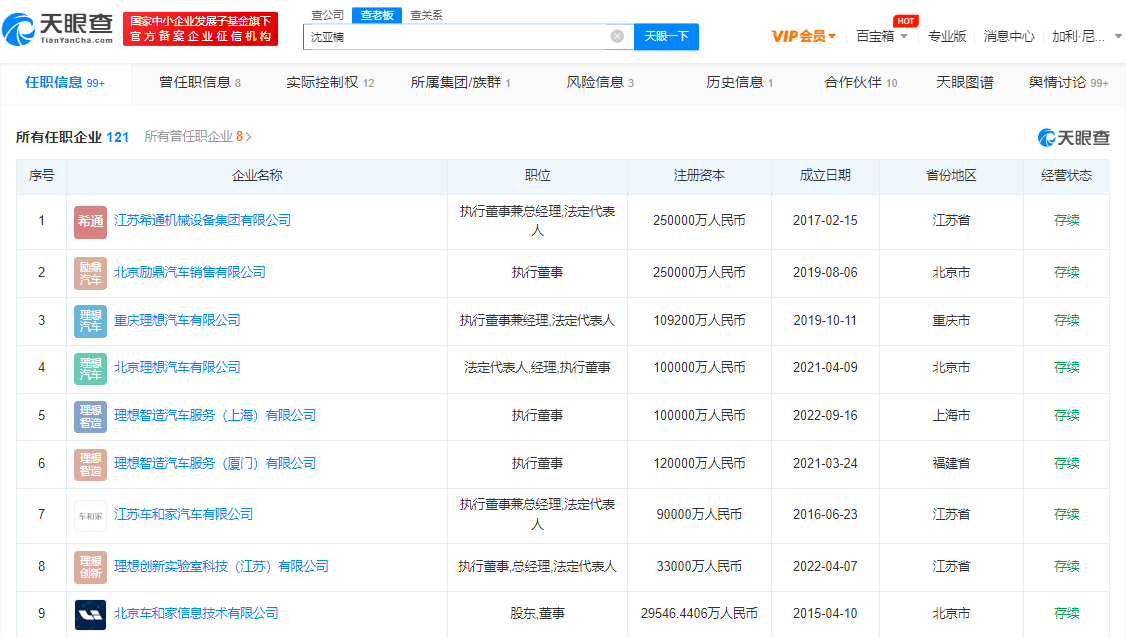
Task: Select date cell 2022-09-16
Action: click(x=825, y=415)
